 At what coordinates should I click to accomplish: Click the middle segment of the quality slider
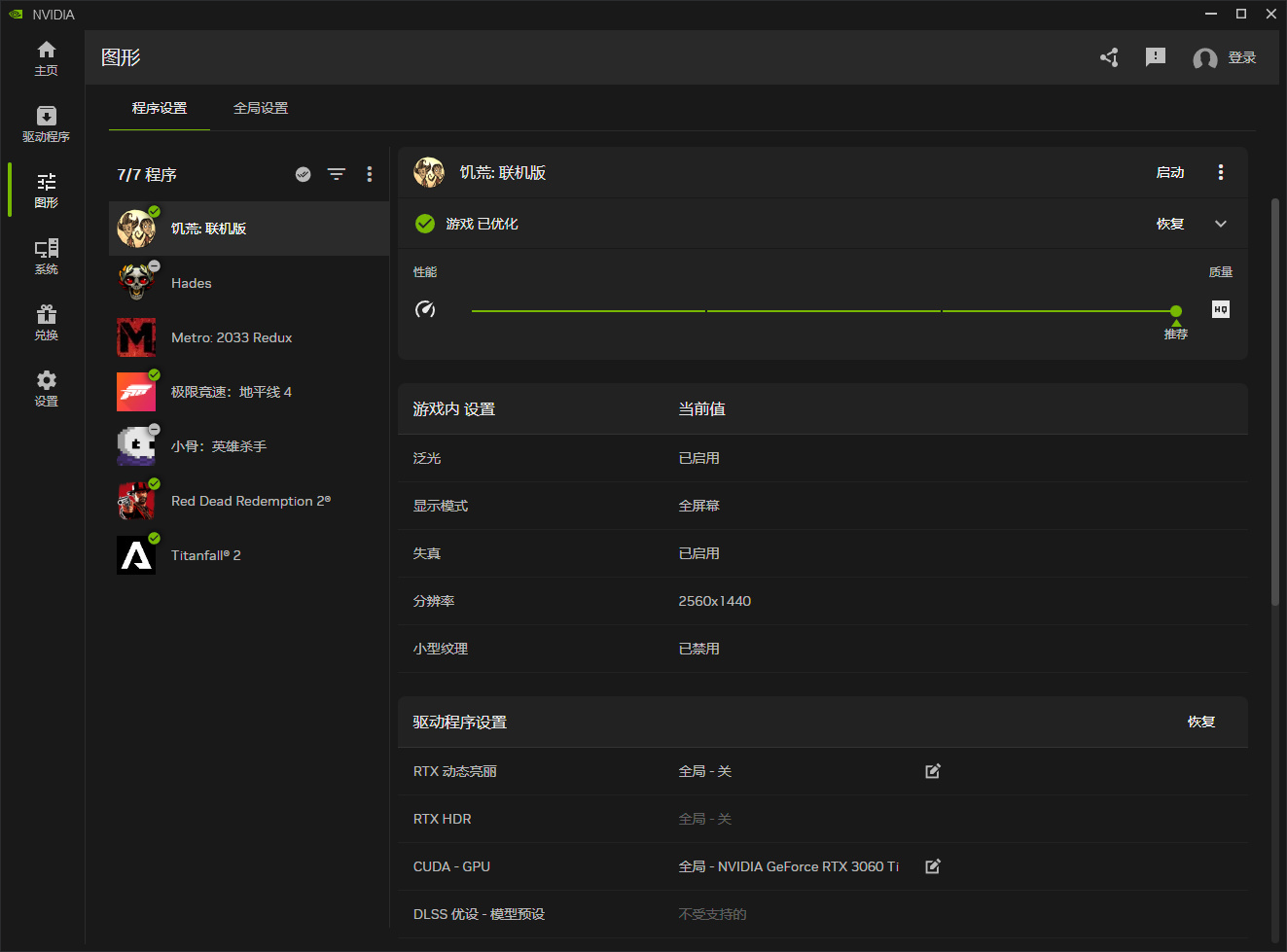coord(824,311)
